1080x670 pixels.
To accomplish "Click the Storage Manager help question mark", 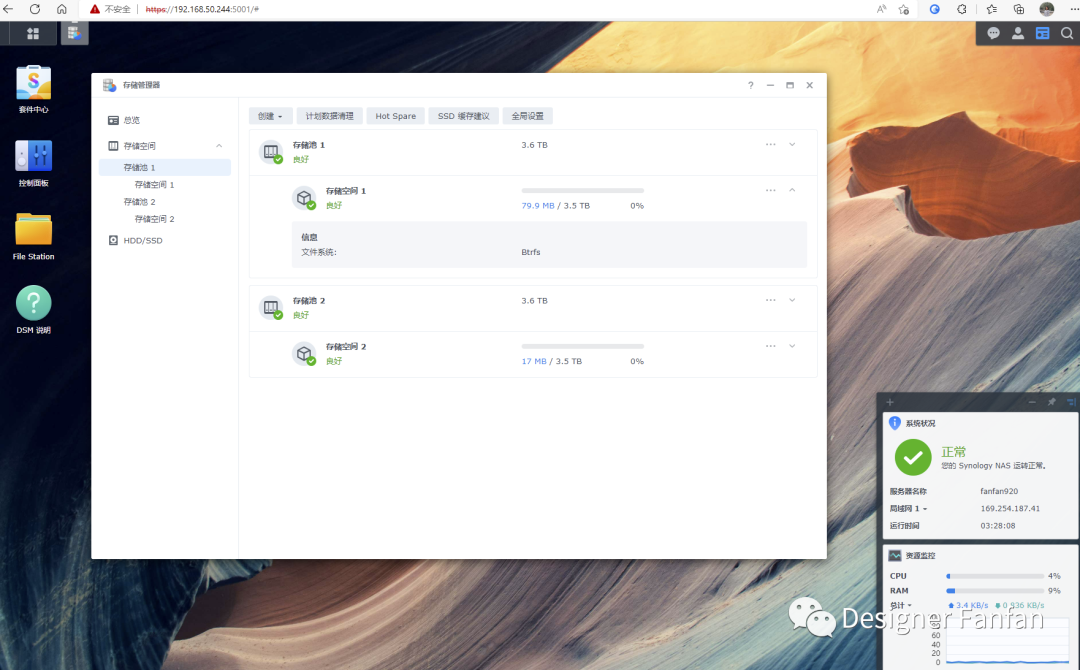I will click(x=750, y=85).
